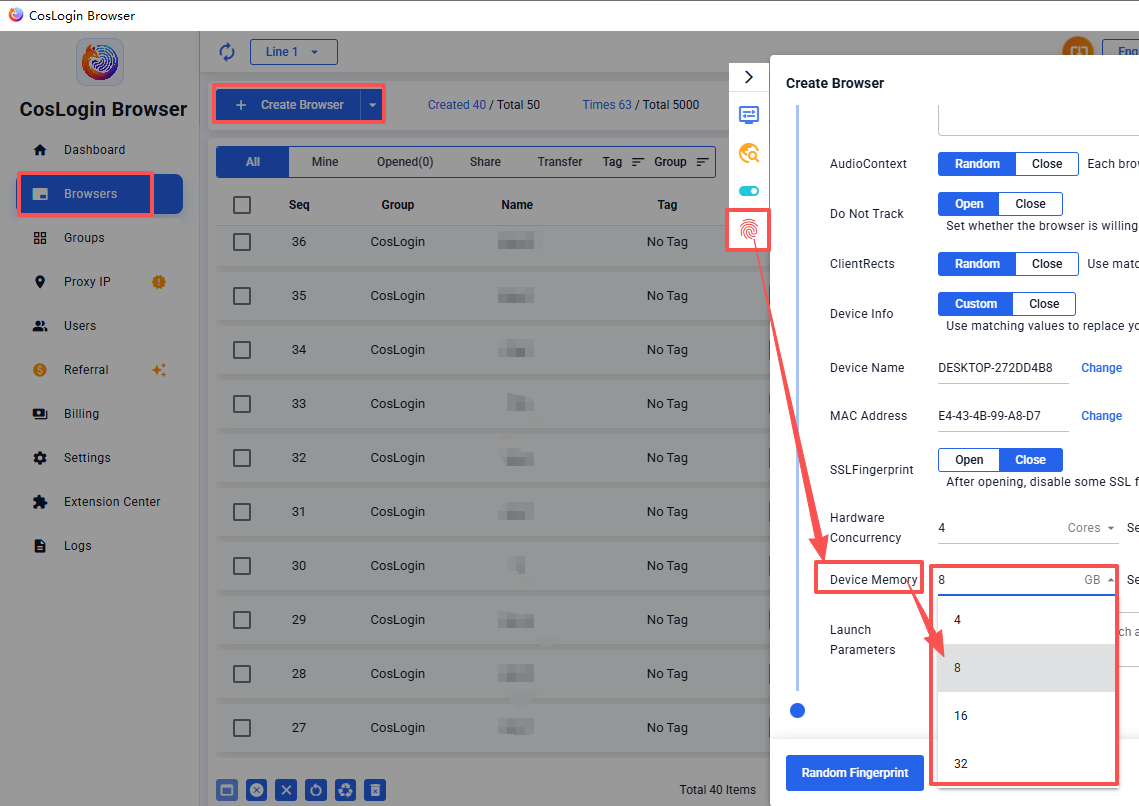Select 4 in Device Memory list

[1026, 619]
